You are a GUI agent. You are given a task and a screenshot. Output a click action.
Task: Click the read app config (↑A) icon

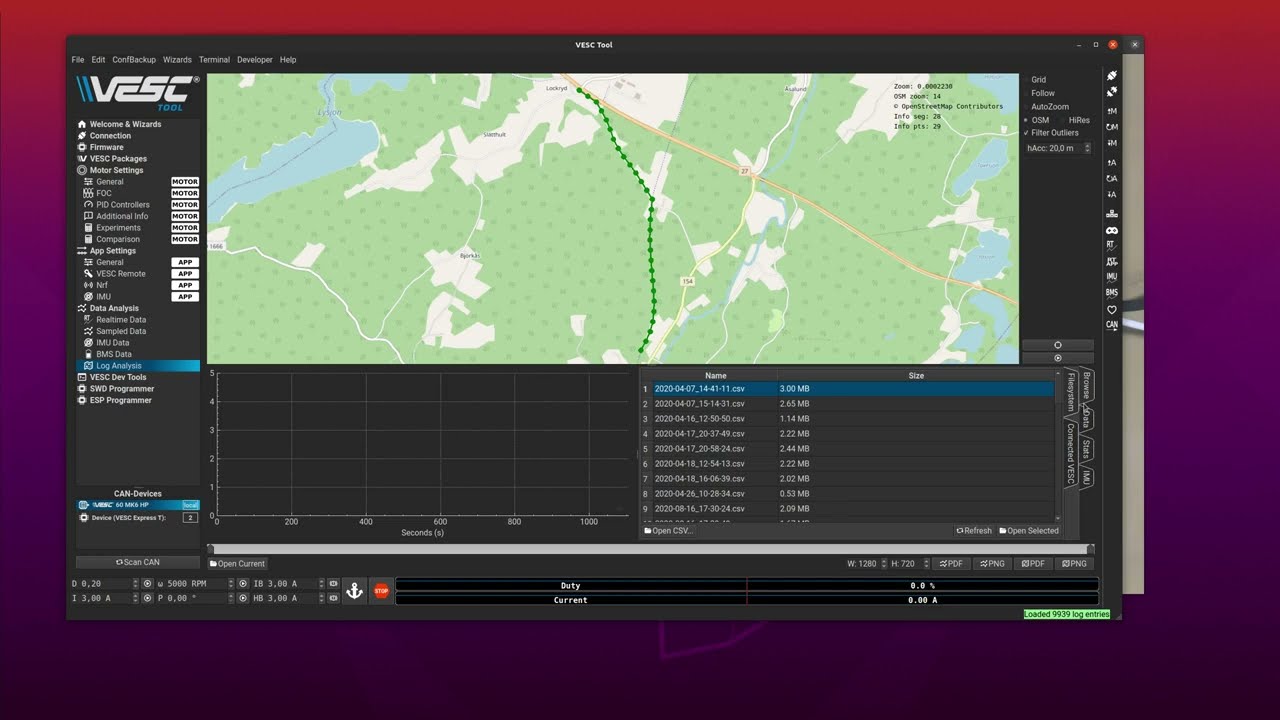pos(1111,162)
